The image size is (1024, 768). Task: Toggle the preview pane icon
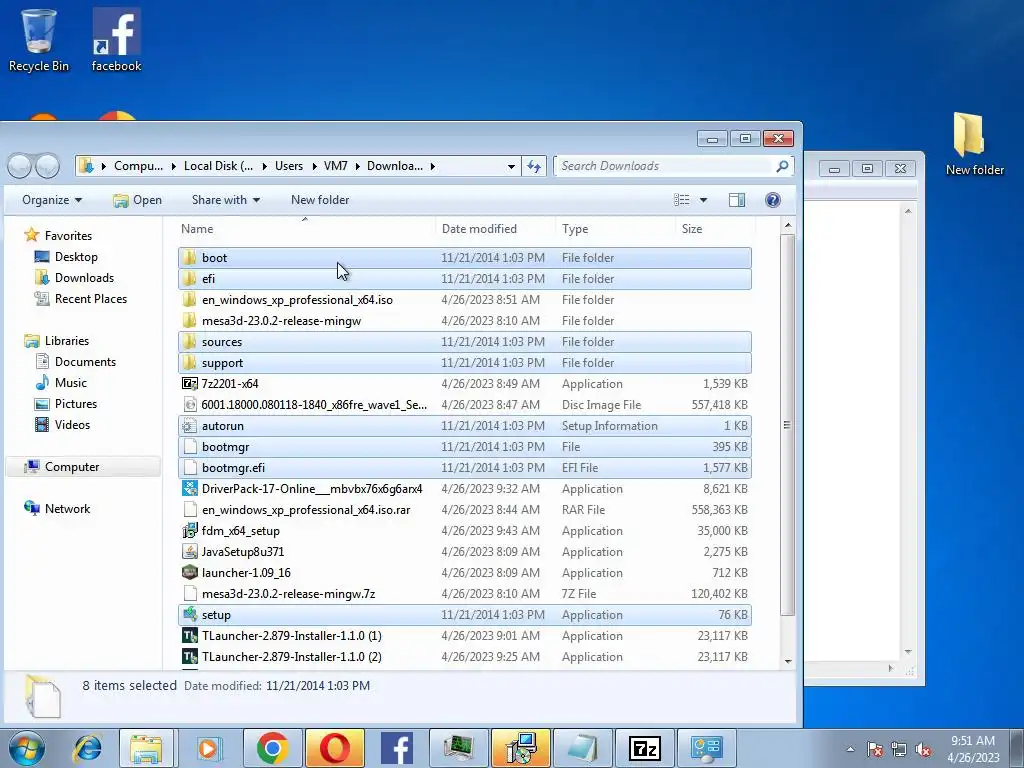(737, 200)
